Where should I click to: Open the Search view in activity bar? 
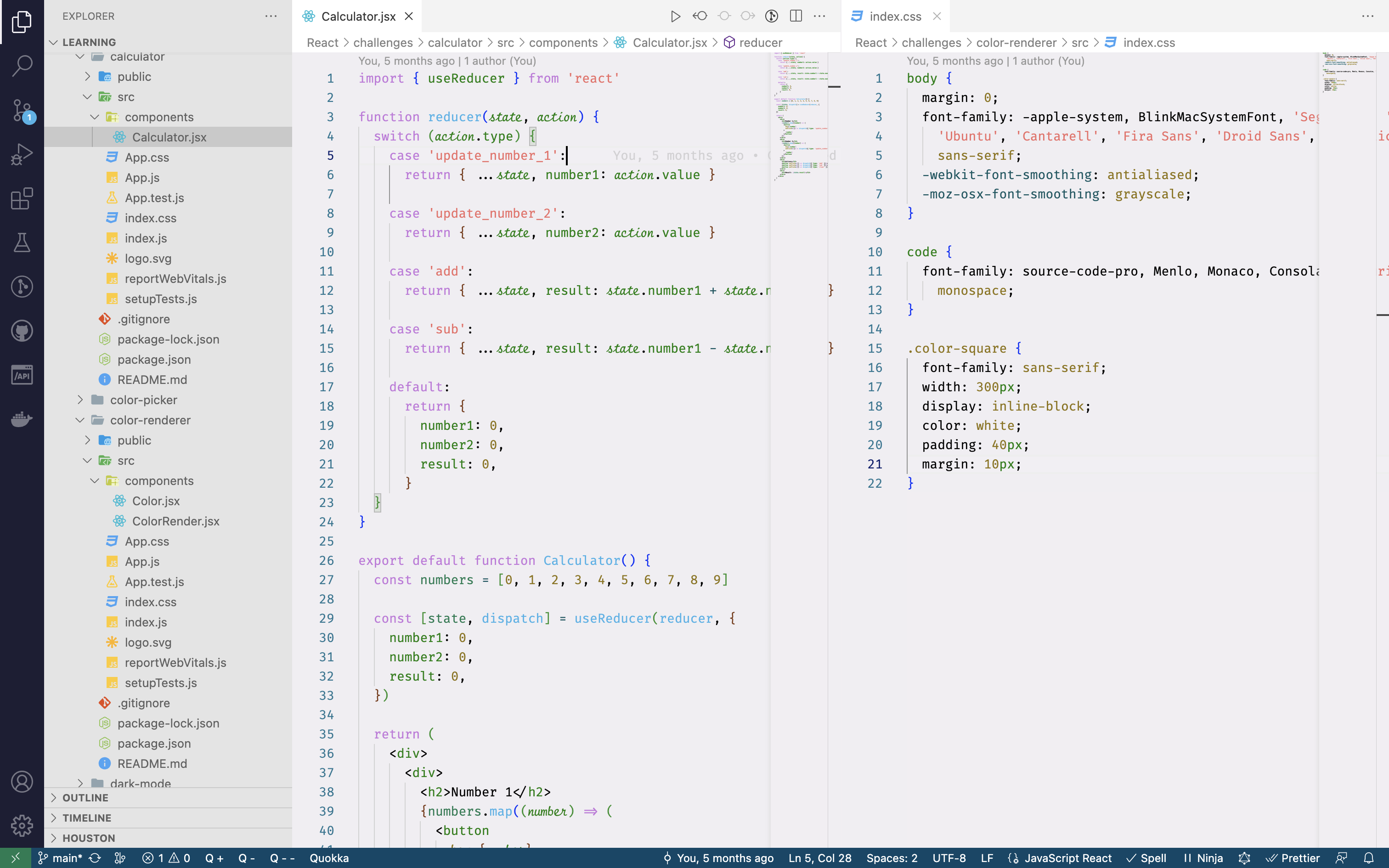22,65
